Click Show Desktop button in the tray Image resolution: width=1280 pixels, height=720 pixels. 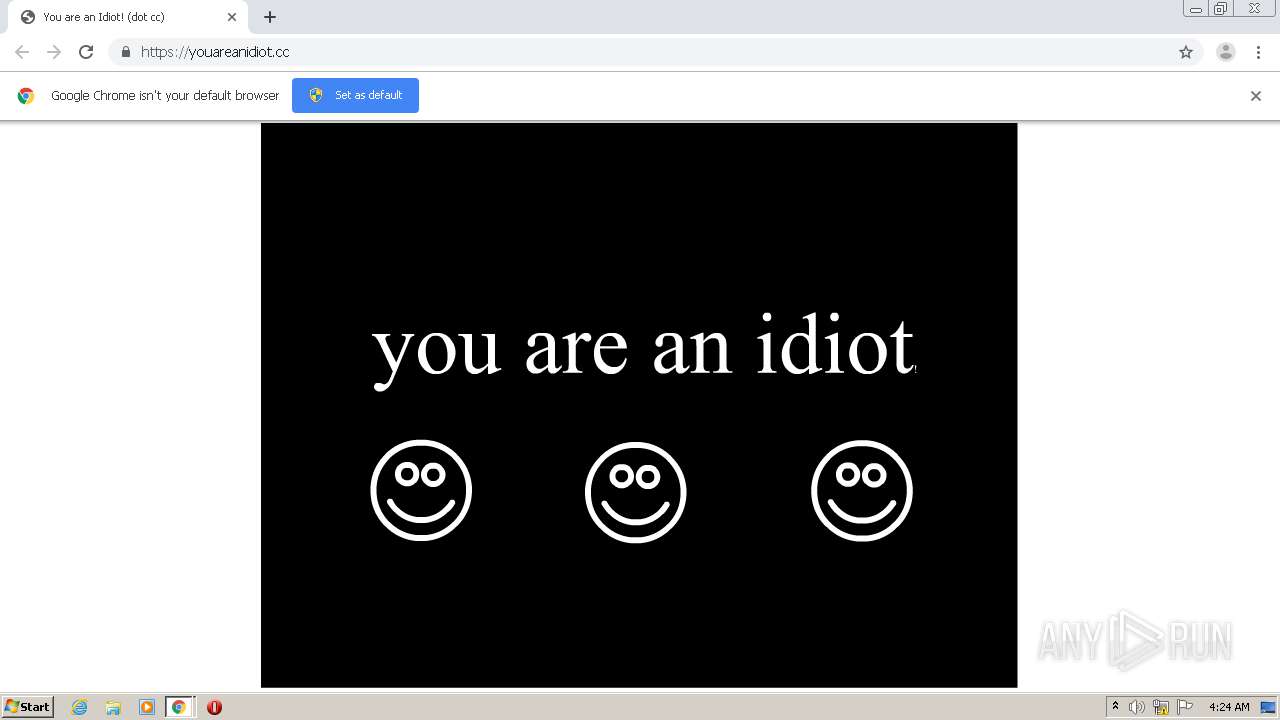[x=1268, y=707]
